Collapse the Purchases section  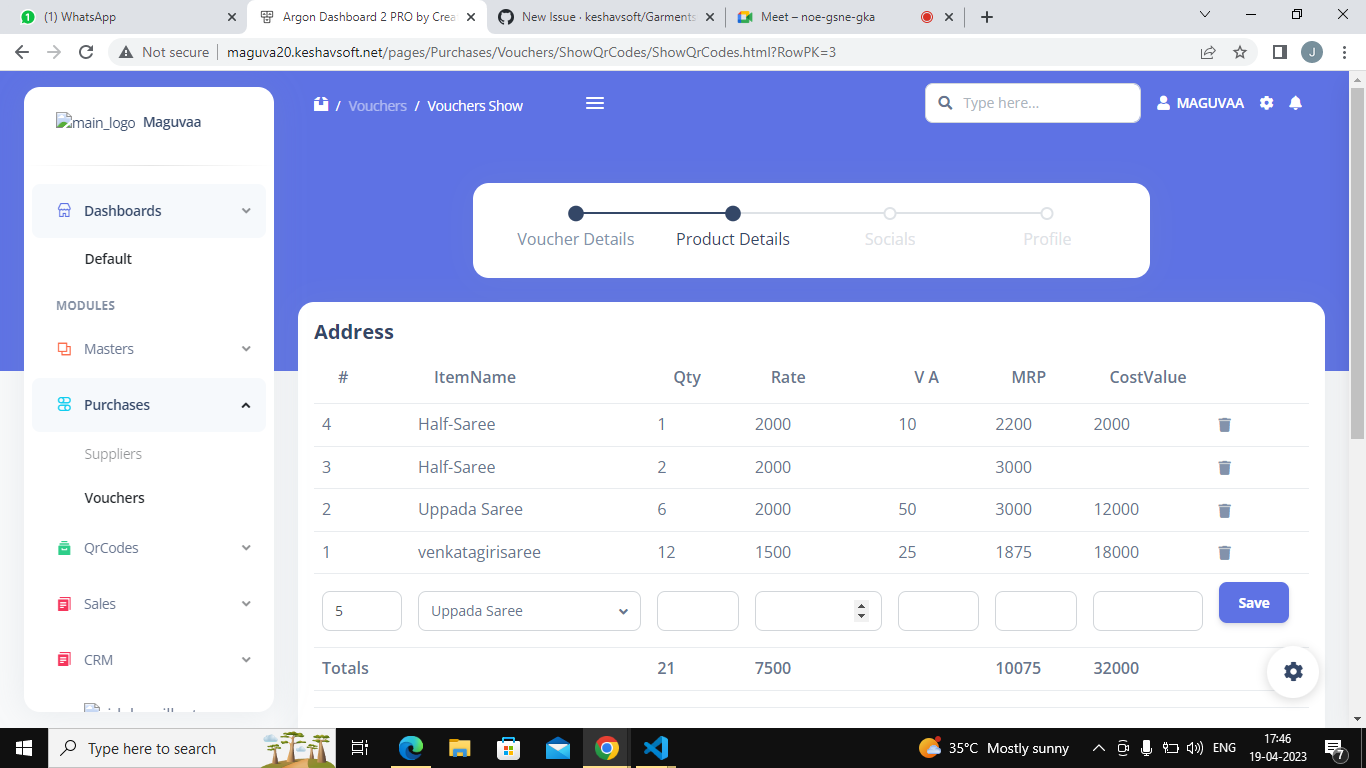click(x=246, y=405)
